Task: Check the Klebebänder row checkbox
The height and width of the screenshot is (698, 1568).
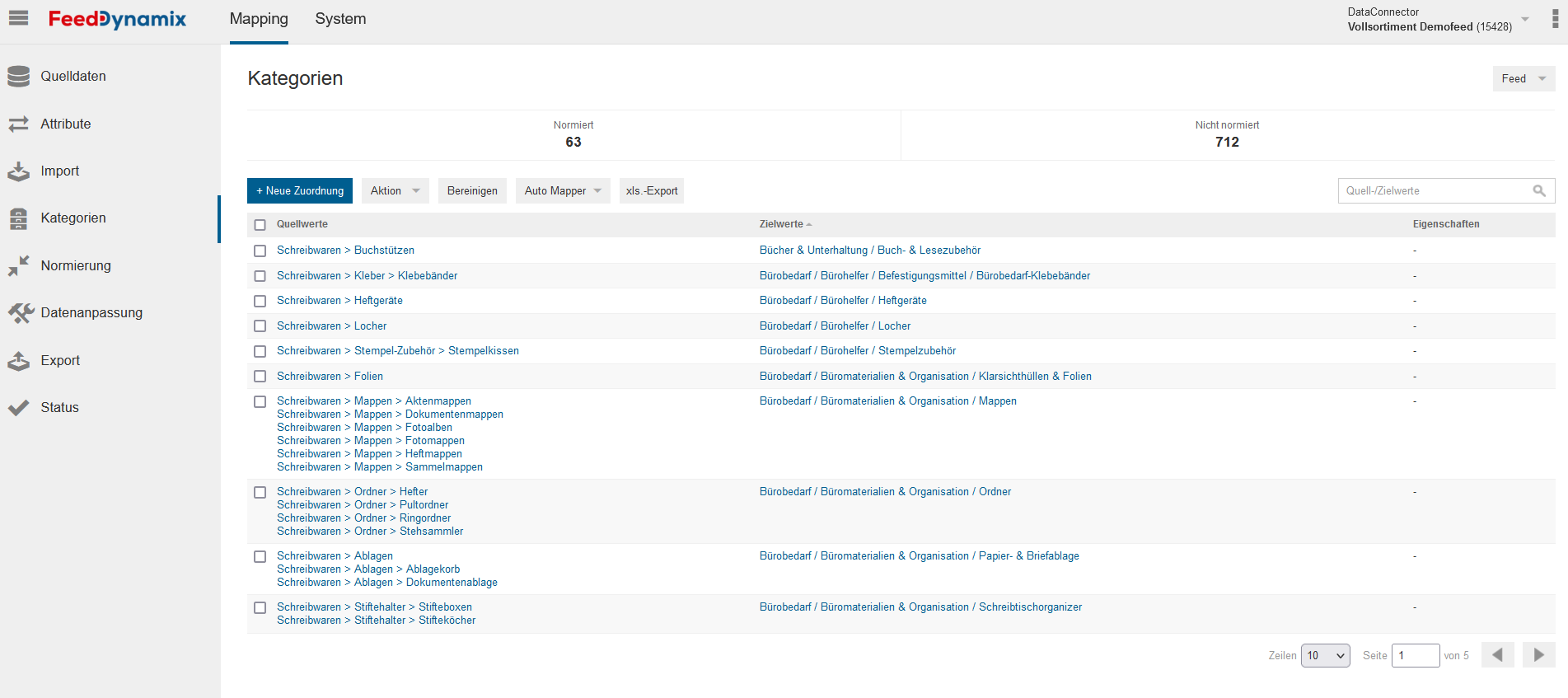Action: 260,276
